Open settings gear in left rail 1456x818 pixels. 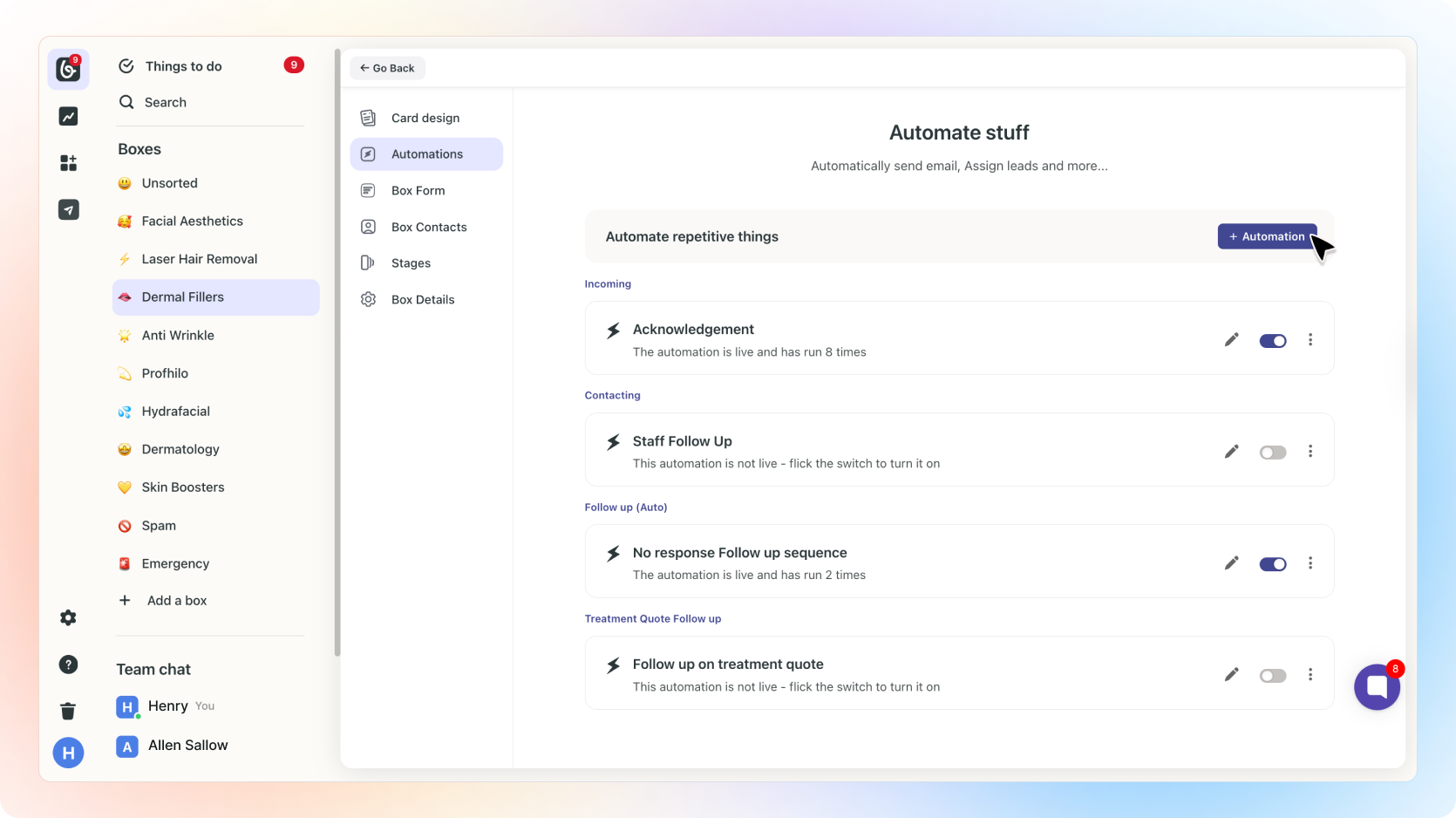[68, 617]
